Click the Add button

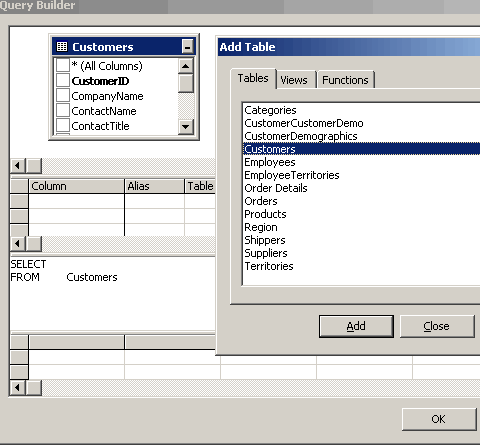click(356, 326)
